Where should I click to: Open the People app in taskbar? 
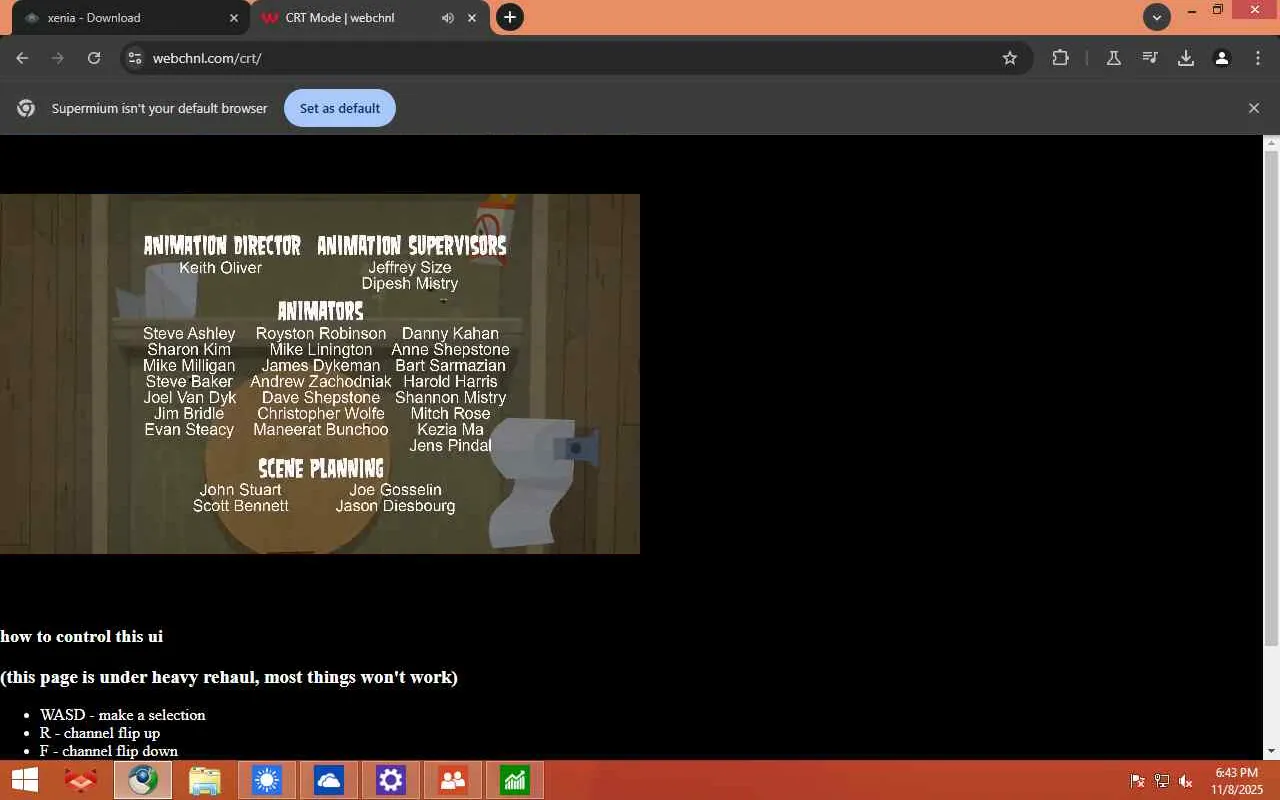click(x=452, y=780)
